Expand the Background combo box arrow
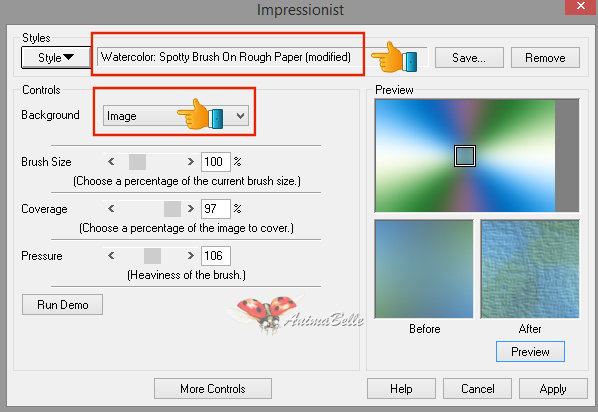This screenshot has width=598, height=412. [240, 116]
